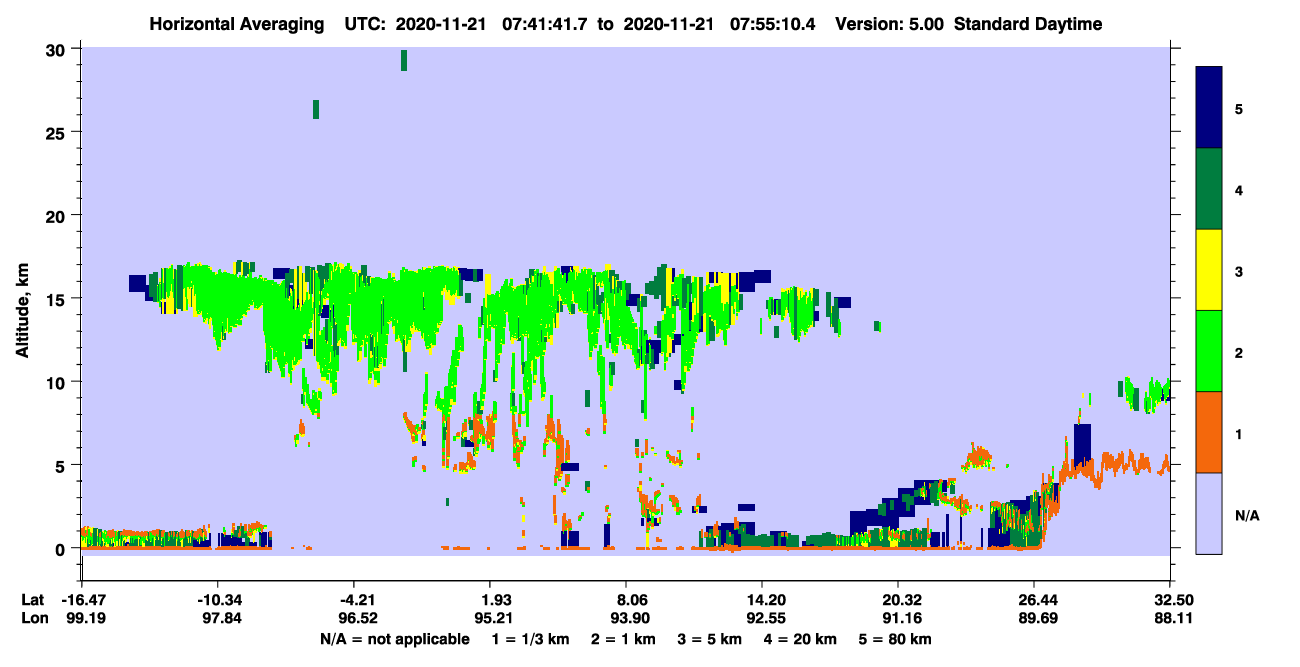Click legend text '5 = 80 km'
This screenshot has height=667, width=1300.
click(x=896, y=638)
